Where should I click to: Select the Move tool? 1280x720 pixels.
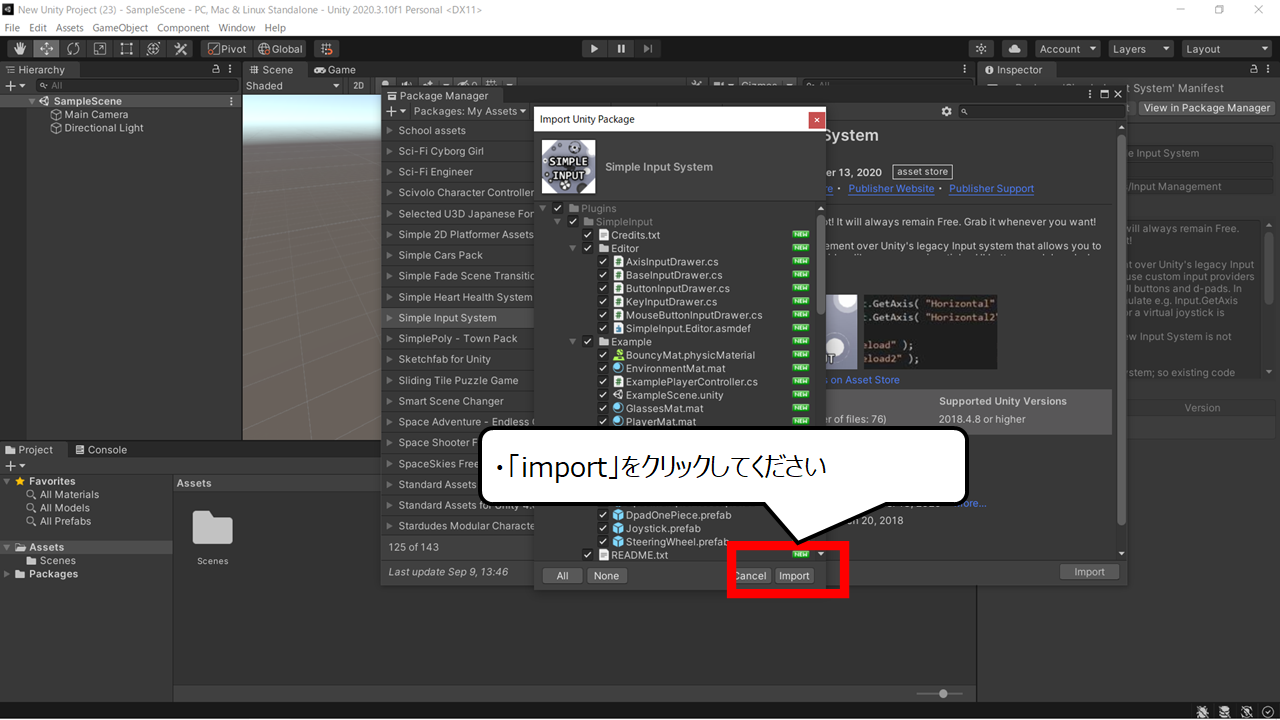click(x=46, y=48)
